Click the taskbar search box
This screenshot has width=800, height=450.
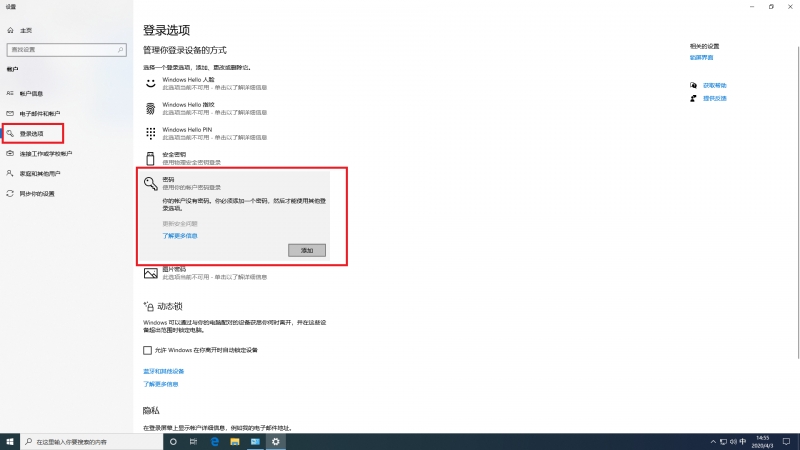pyautogui.click(x=91, y=442)
